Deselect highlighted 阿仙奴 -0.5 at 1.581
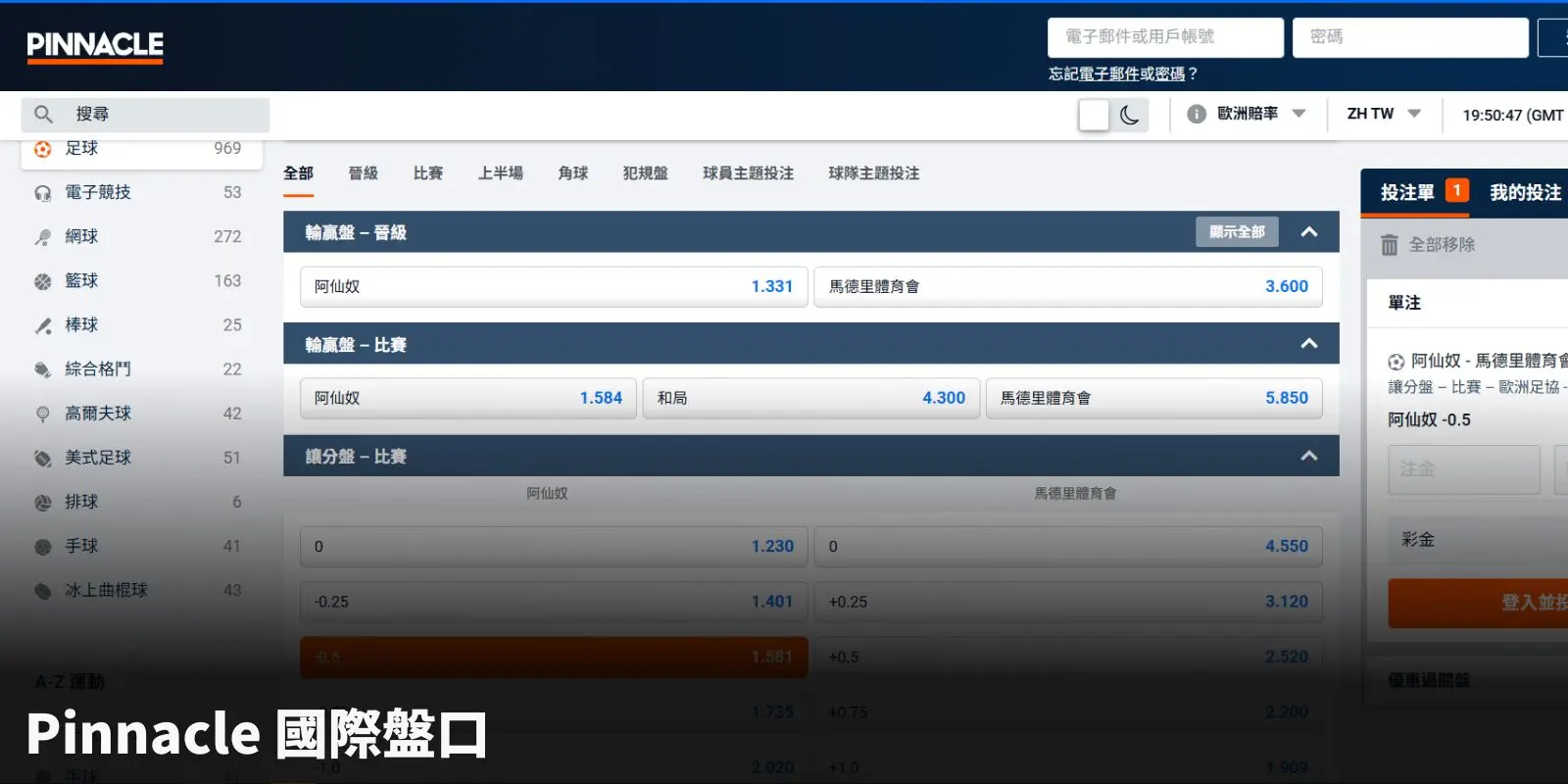 click(554, 657)
